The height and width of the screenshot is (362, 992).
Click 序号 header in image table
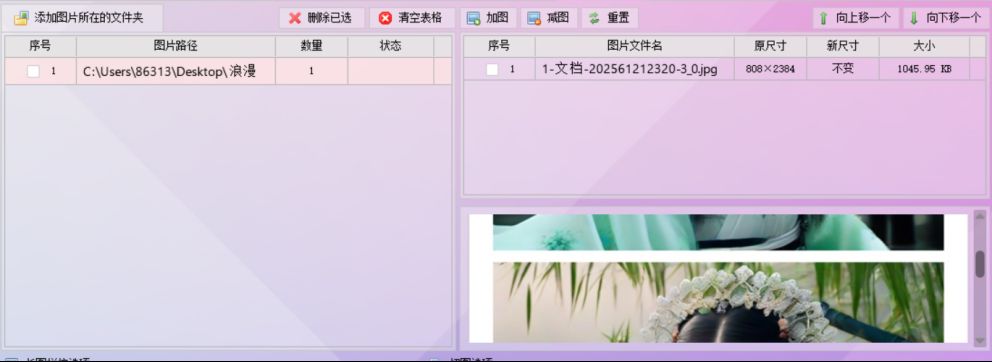(499, 46)
